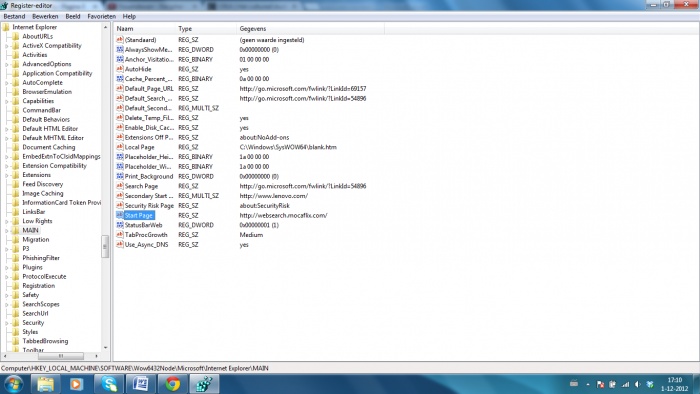
Task: Expand the AutoComplete key
Action: (x=7, y=83)
